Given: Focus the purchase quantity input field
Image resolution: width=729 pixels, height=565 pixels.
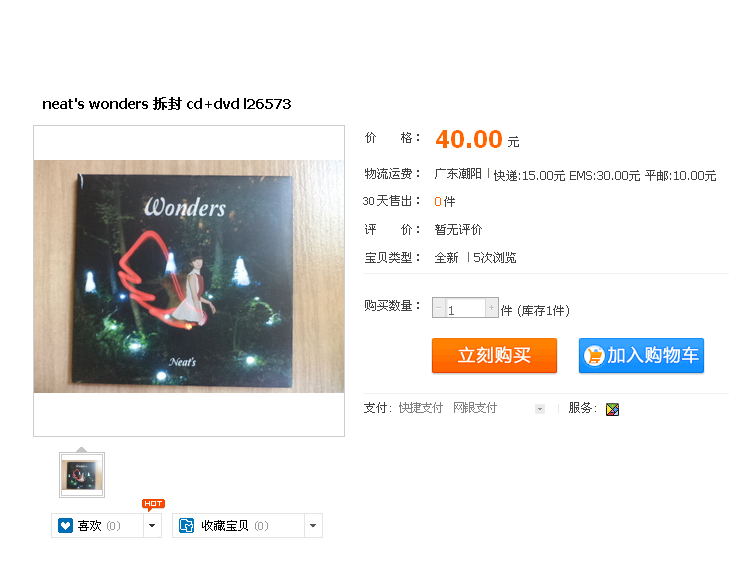Looking at the screenshot, I should point(465,308).
